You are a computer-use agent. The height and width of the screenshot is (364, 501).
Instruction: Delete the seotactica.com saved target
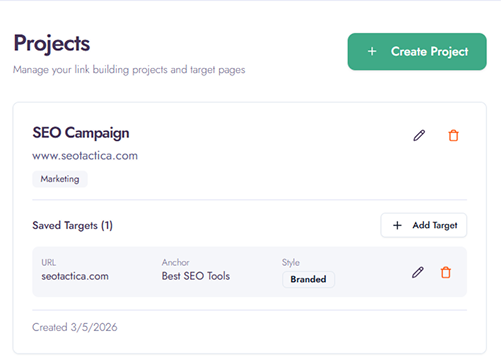coord(446,272)
